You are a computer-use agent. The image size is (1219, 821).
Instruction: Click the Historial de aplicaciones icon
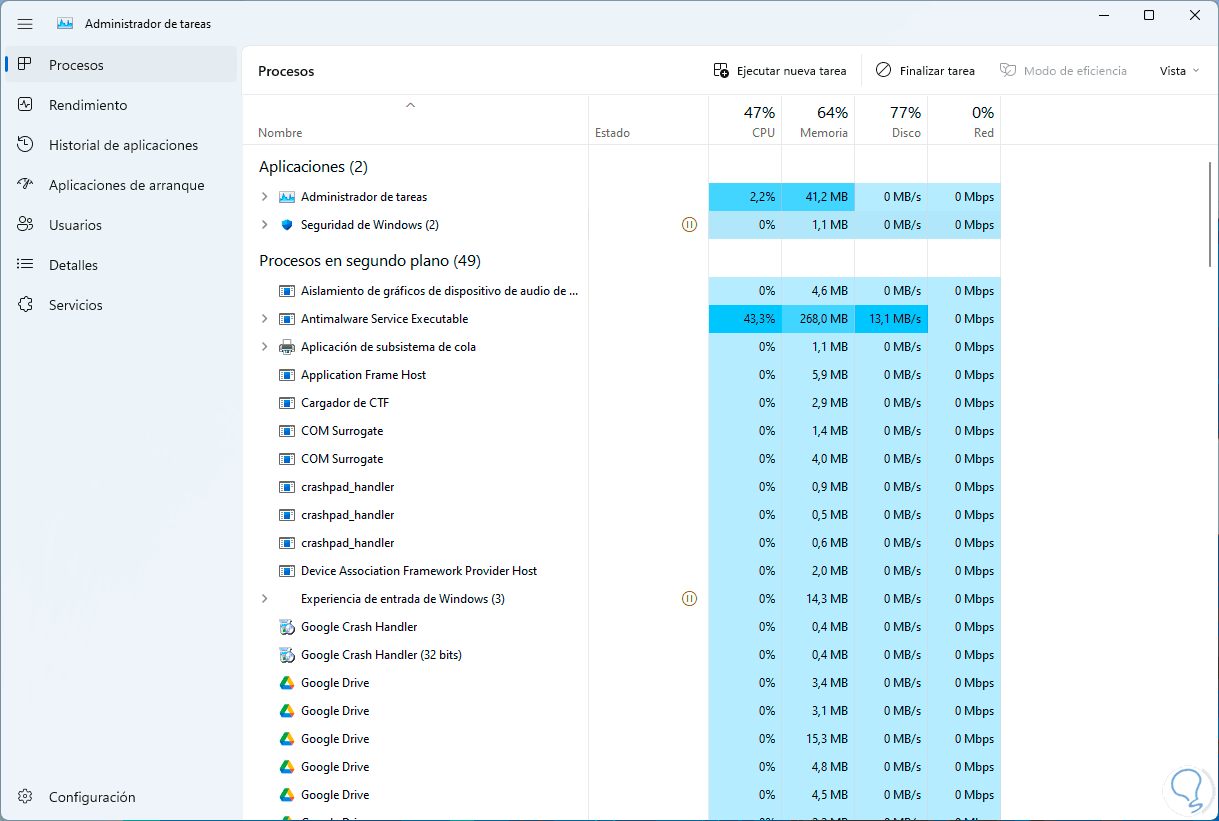26,145
